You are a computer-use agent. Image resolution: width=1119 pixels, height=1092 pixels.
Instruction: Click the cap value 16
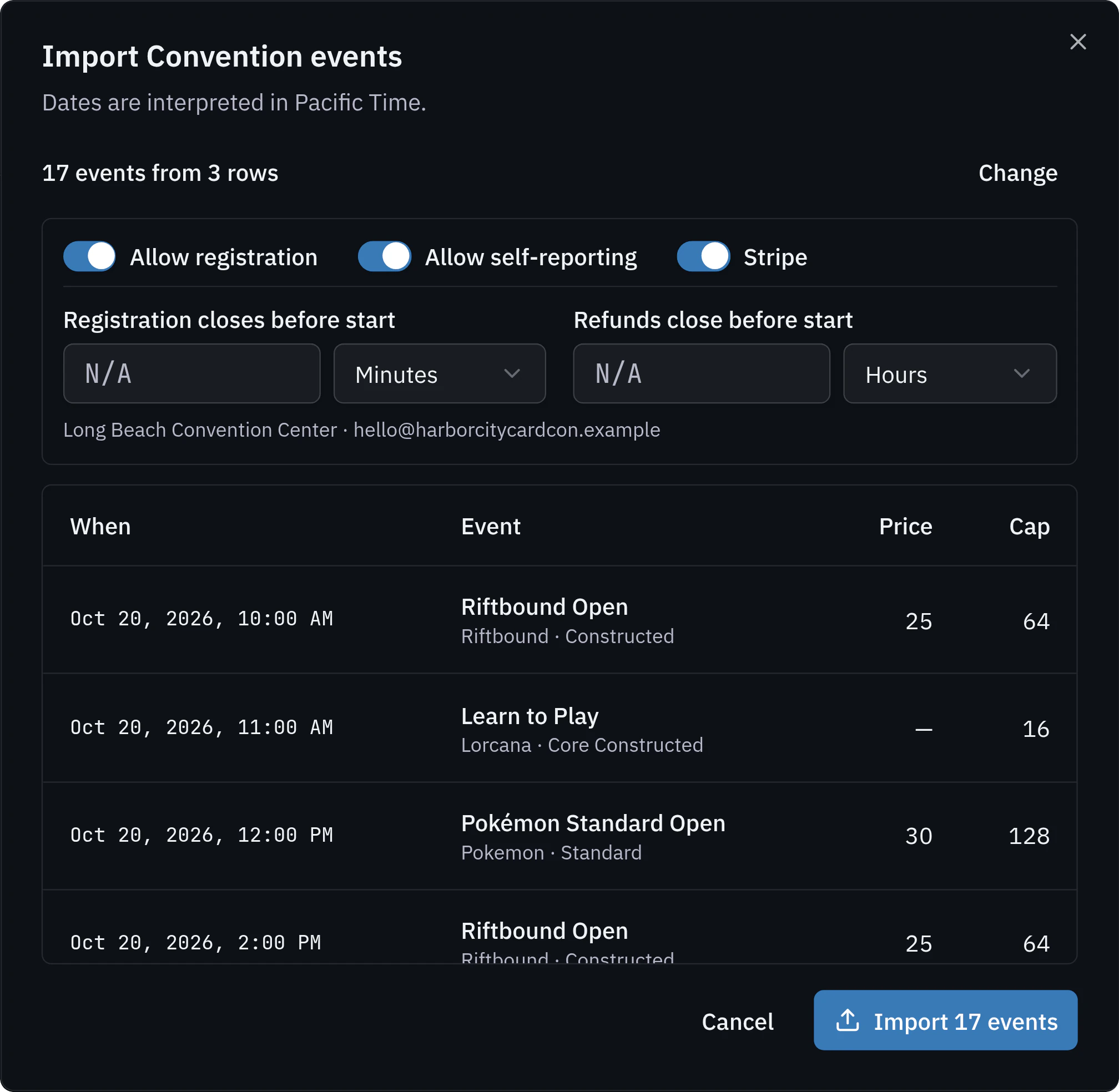pos(1036,729)
